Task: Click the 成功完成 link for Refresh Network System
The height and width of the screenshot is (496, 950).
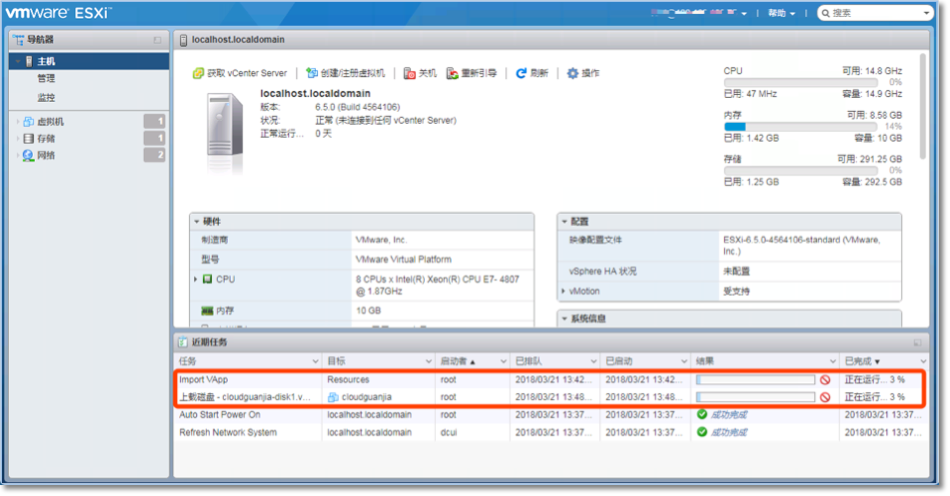Action: (729, 432)
